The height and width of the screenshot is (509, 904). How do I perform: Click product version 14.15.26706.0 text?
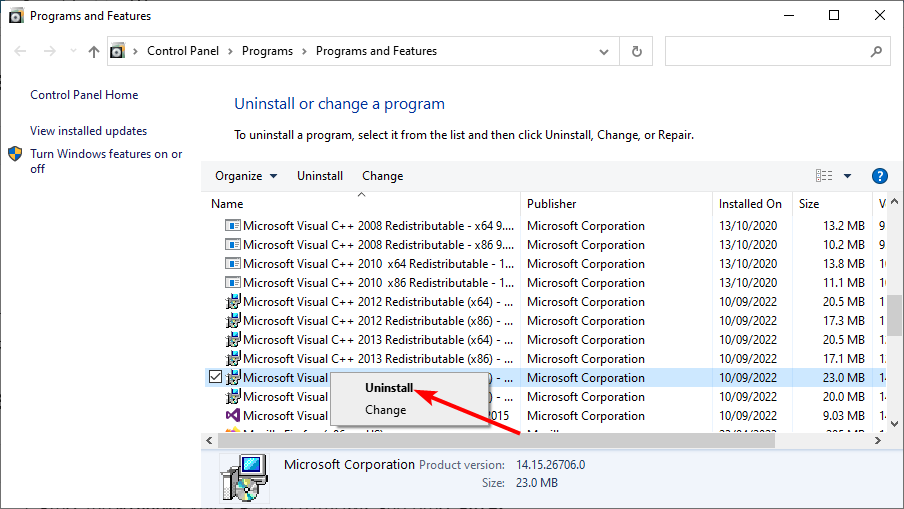pos(550,465)
